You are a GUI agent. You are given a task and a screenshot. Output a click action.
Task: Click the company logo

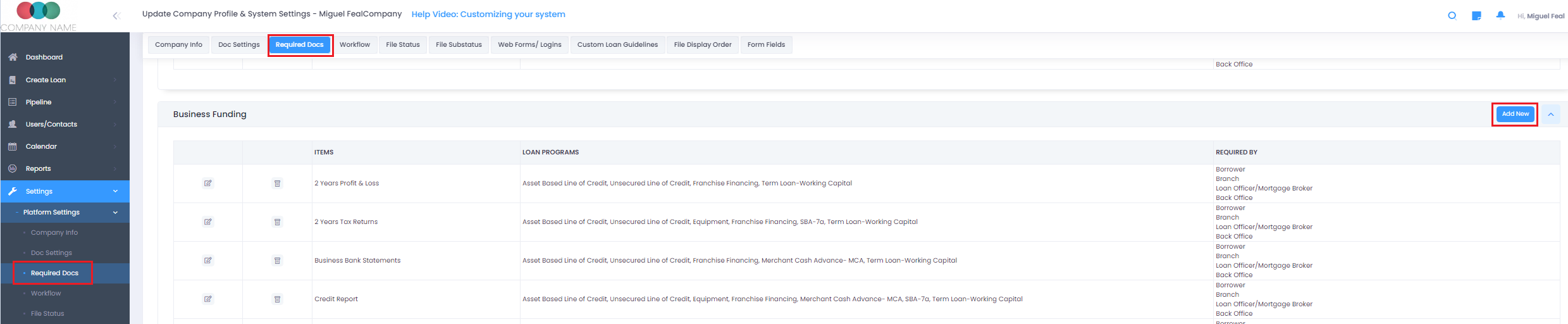click(39, 16)
